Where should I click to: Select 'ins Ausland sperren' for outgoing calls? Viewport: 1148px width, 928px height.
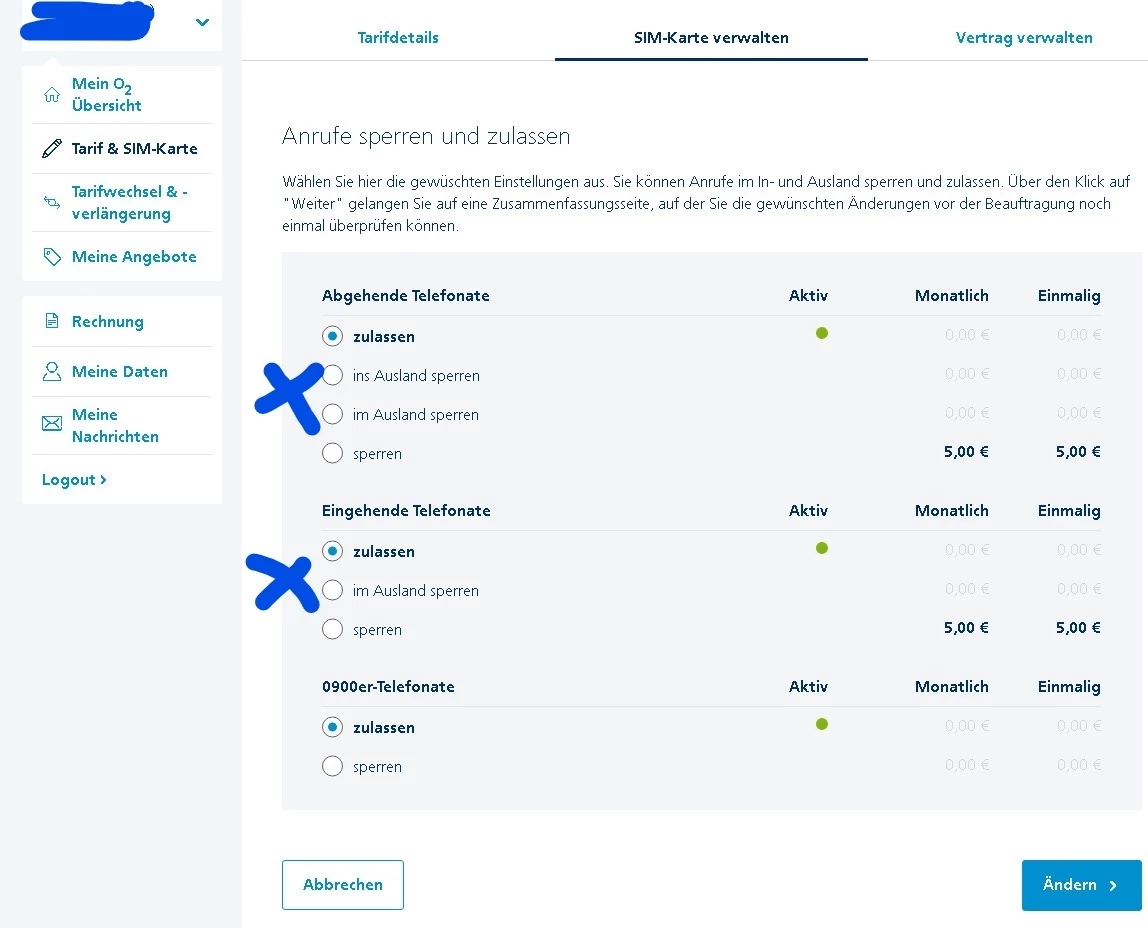tap(333, 376)
